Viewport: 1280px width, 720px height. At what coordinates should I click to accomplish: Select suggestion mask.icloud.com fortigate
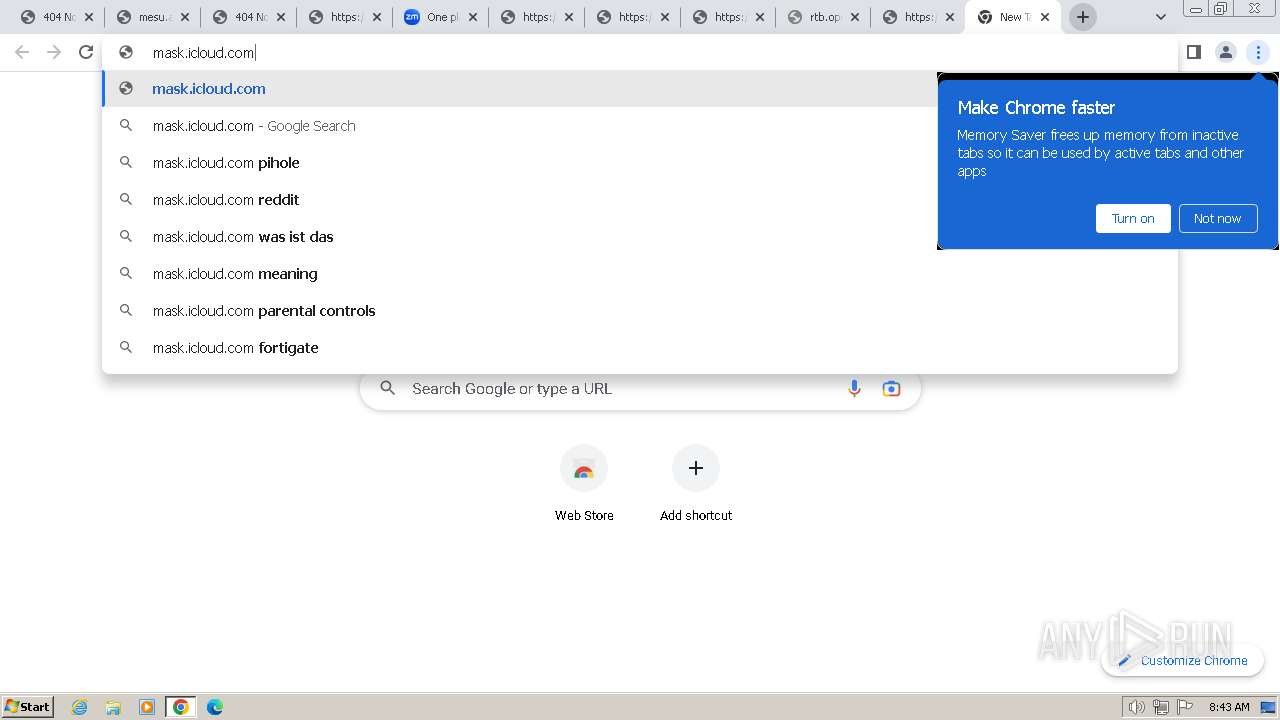(x=640, y=348)
